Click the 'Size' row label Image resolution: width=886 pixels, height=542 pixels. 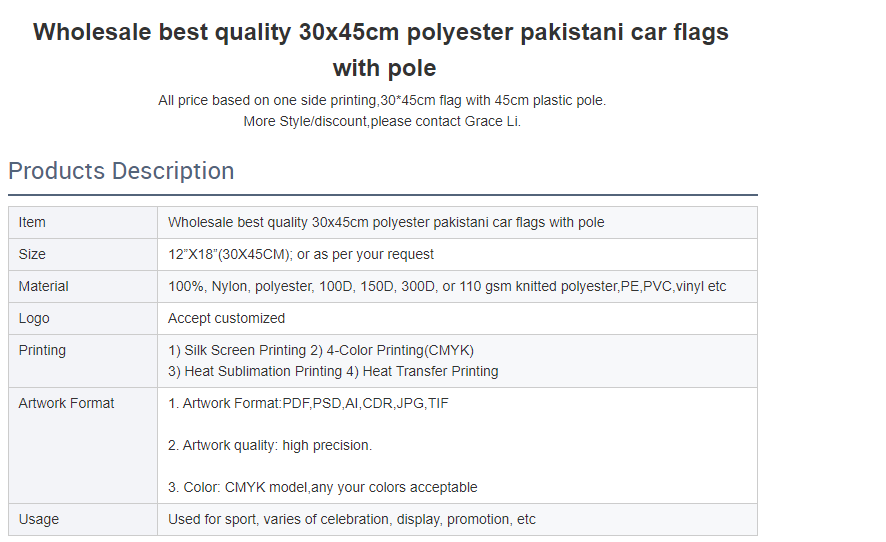[32, 254]
